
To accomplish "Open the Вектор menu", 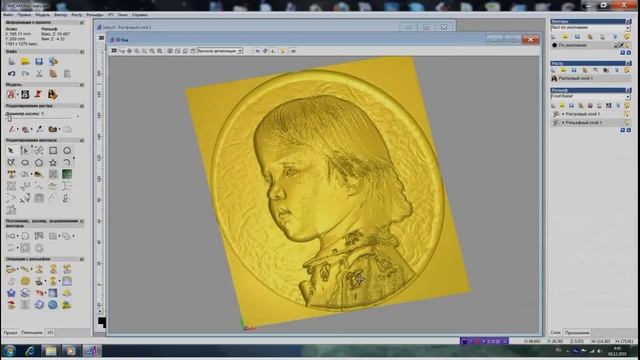I will 60,15.
